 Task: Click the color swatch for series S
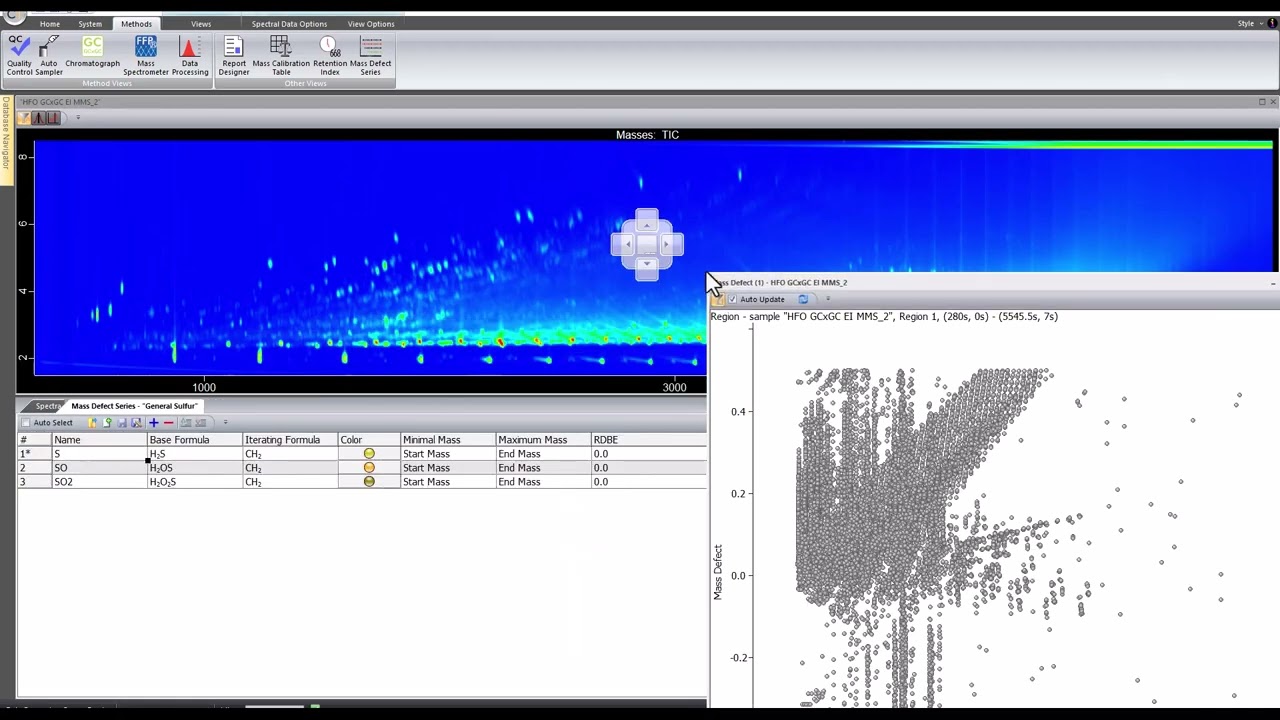[369, 454]
